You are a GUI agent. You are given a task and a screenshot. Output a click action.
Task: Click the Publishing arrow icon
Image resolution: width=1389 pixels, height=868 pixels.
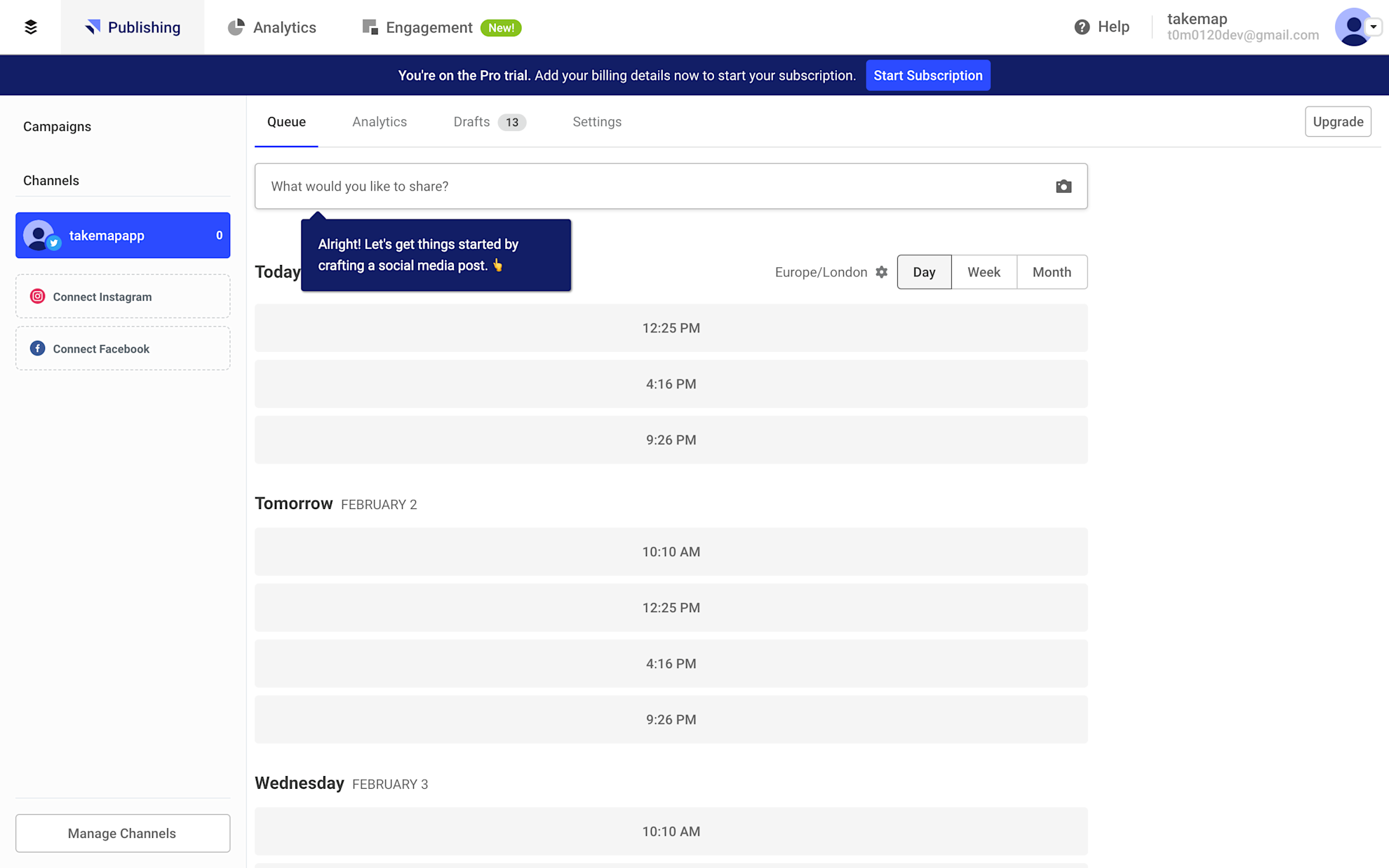pos(93,27)
